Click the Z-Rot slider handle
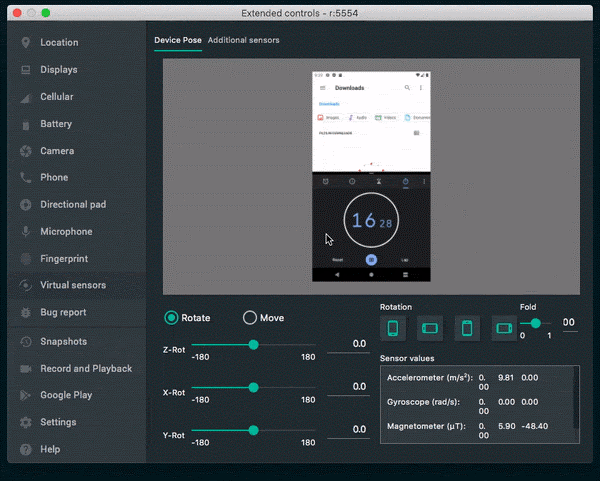 pyautogui.click(x=253, y=344)
